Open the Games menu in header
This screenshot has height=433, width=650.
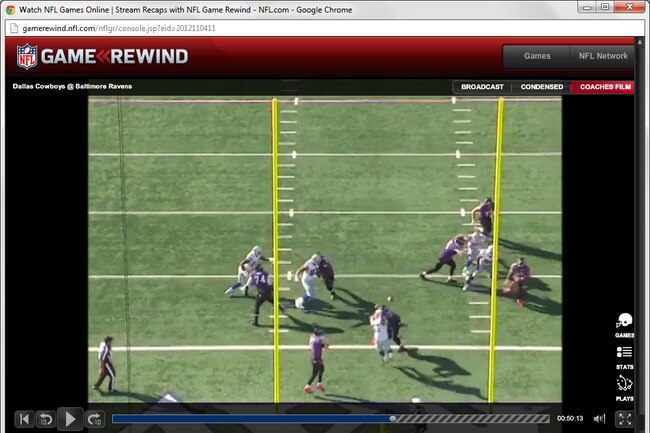pos(537,56)
